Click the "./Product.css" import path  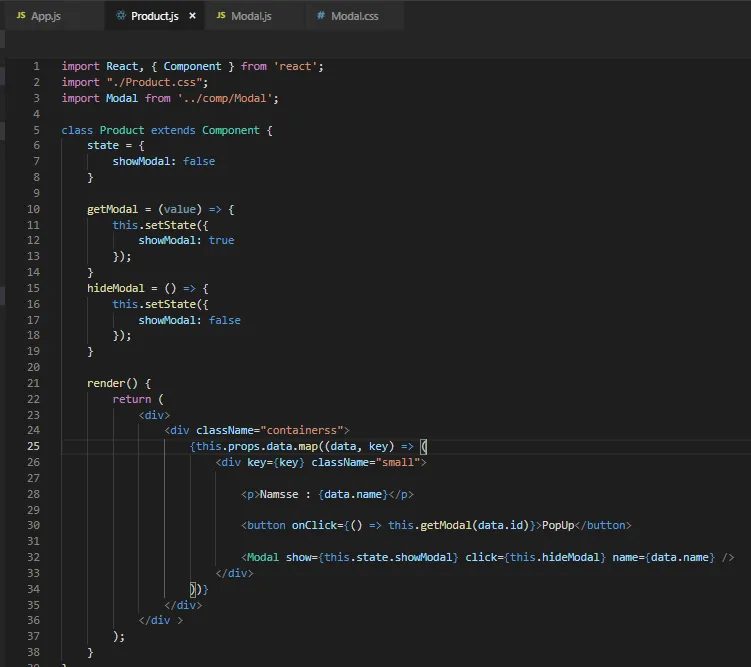point(154,82)
